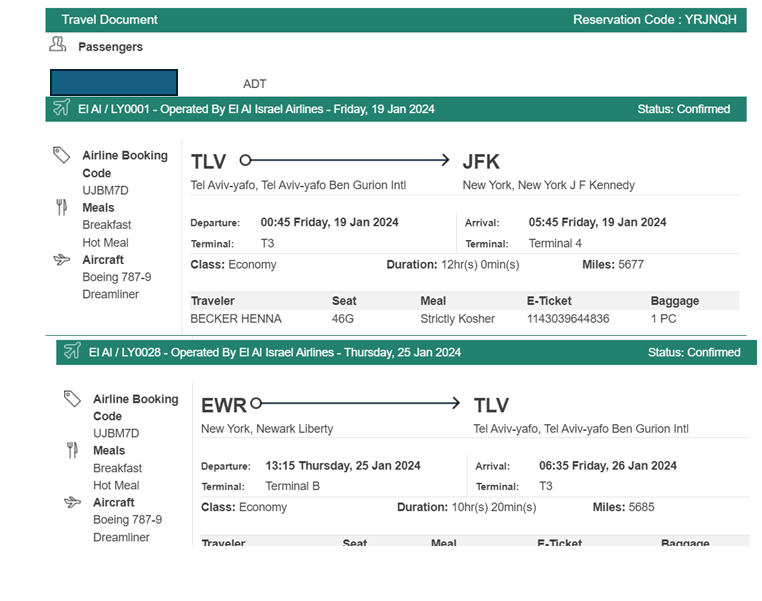Click the fork-and-knife Meals icon for LY0001
Screen dimensions: 762x601
coord(61,207)
